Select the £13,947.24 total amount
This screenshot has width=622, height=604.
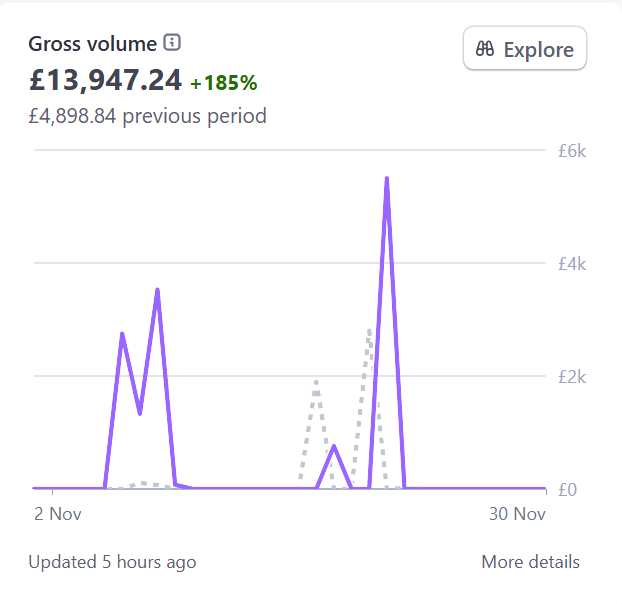click(105, 80)
